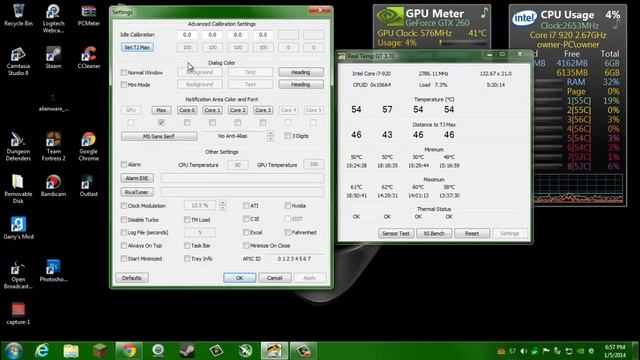Open capture-1 file on desktop
This screenshot has height=360, width=640.
click(x=18, y=313)
